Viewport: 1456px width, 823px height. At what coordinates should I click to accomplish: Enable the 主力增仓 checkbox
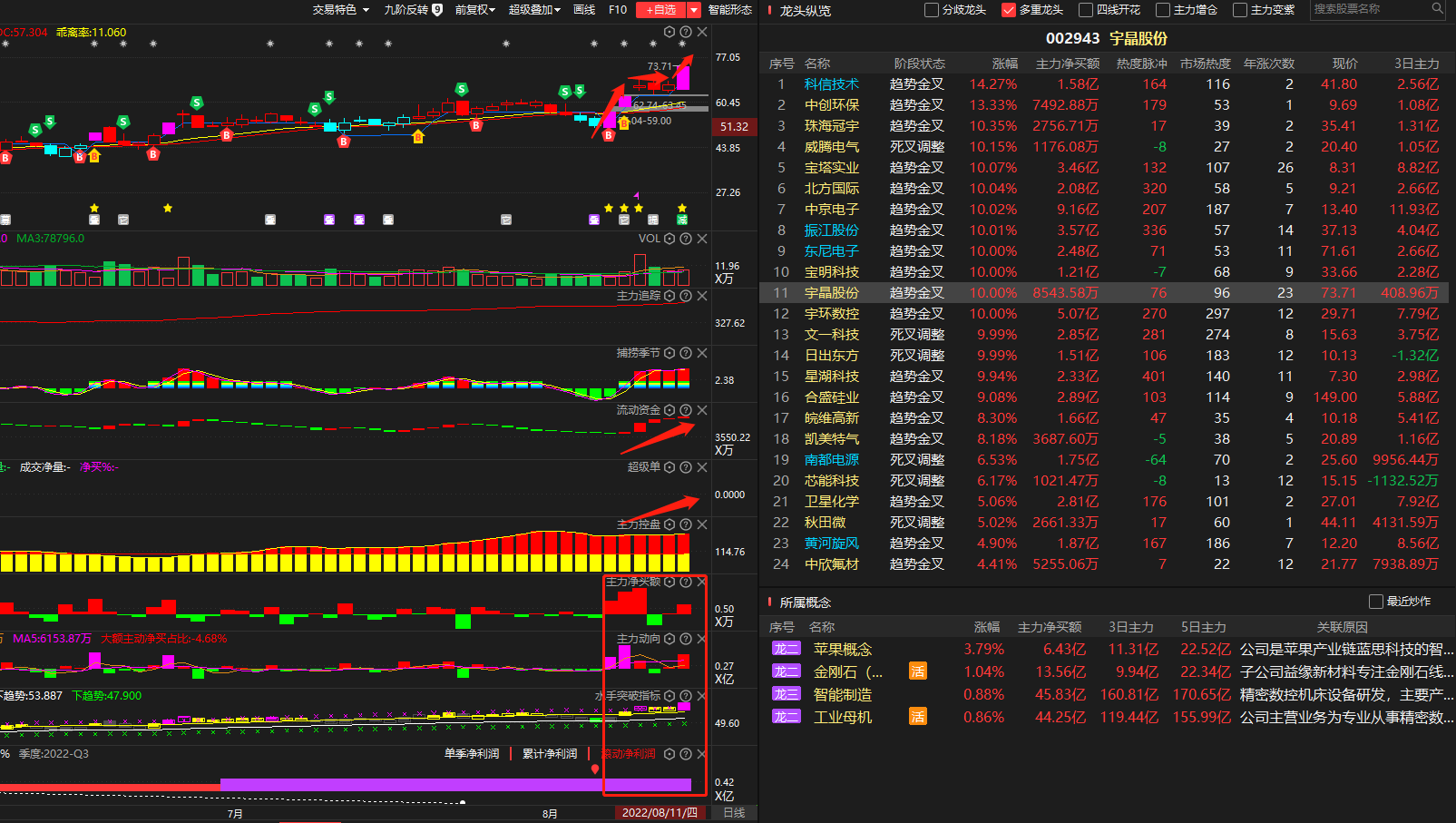tap(1163, 10)
